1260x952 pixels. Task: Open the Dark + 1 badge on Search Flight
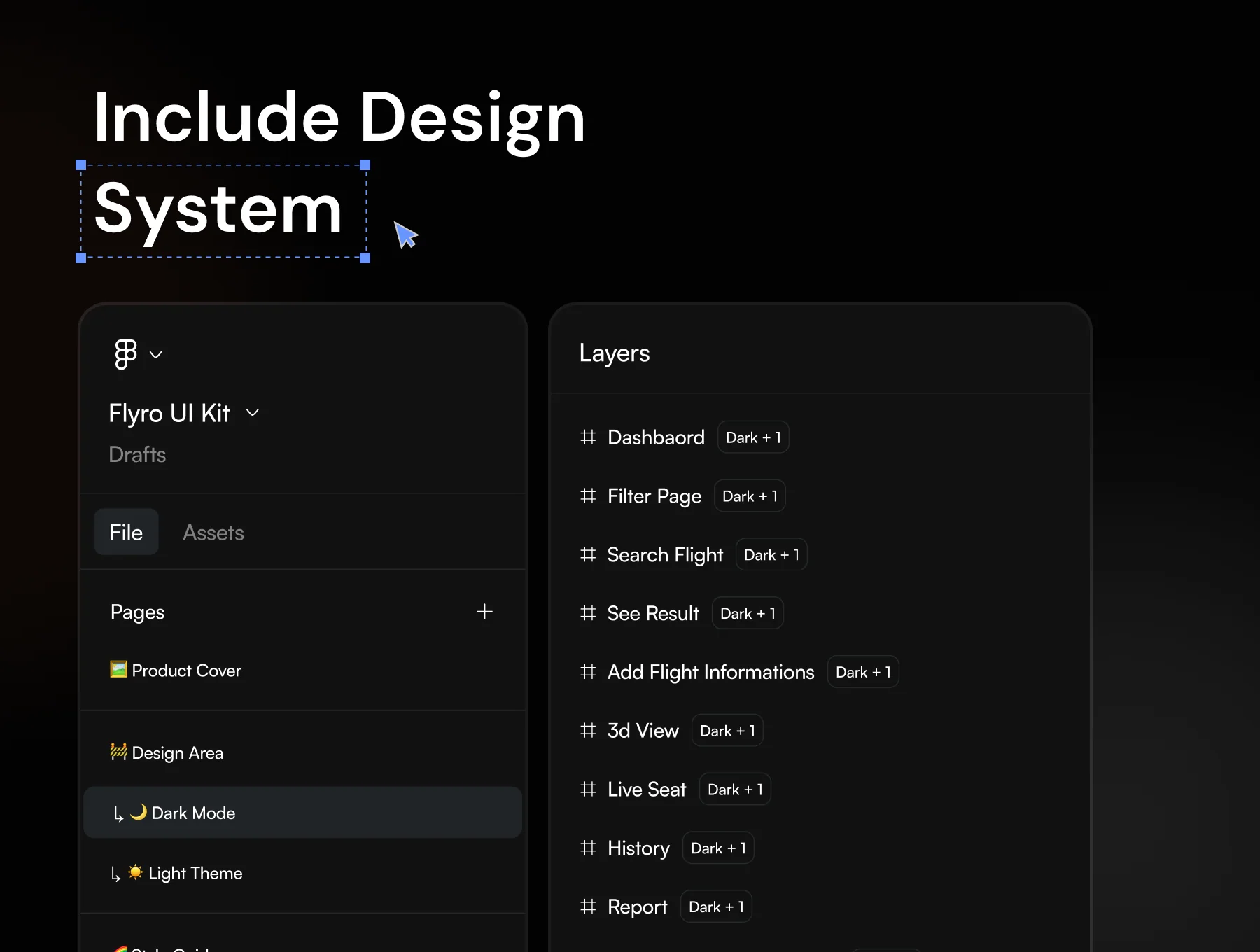771,555
